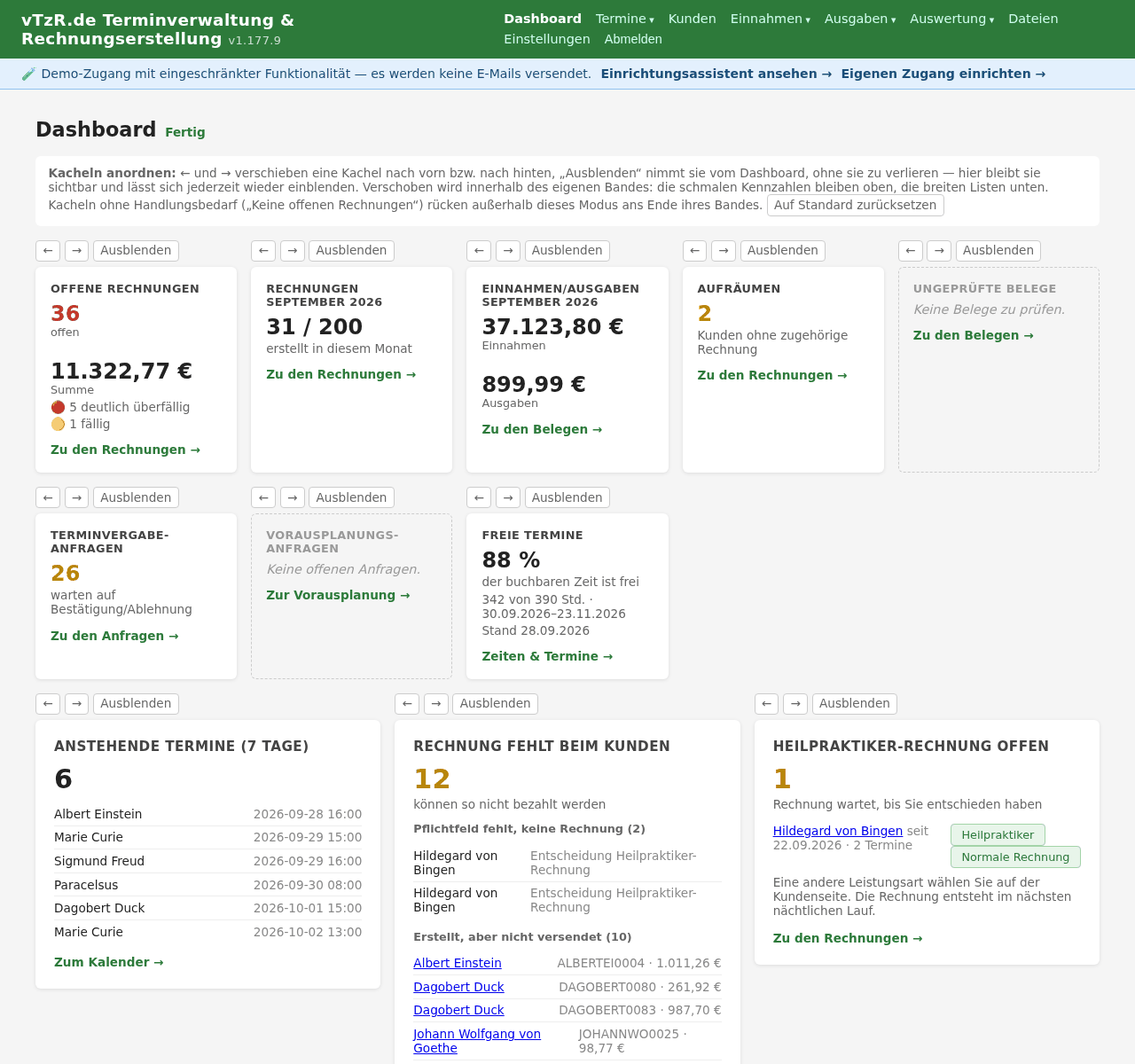This screenshot has height=1064, width=1135.
Task: Click the right arrow above Anstehende Termine tile
Action: coord(76,704)
